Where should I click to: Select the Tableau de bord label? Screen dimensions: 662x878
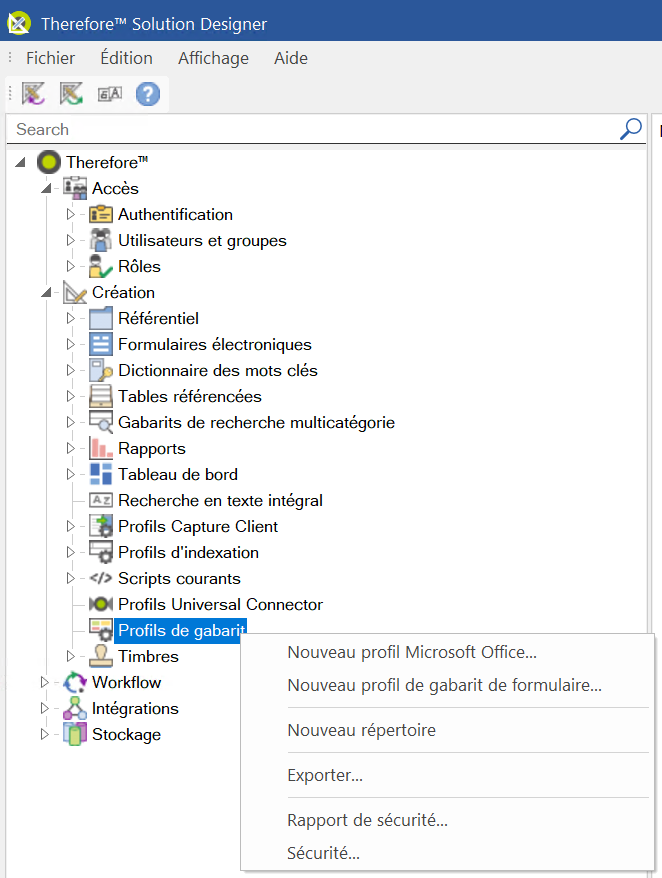tap(178, 474)
